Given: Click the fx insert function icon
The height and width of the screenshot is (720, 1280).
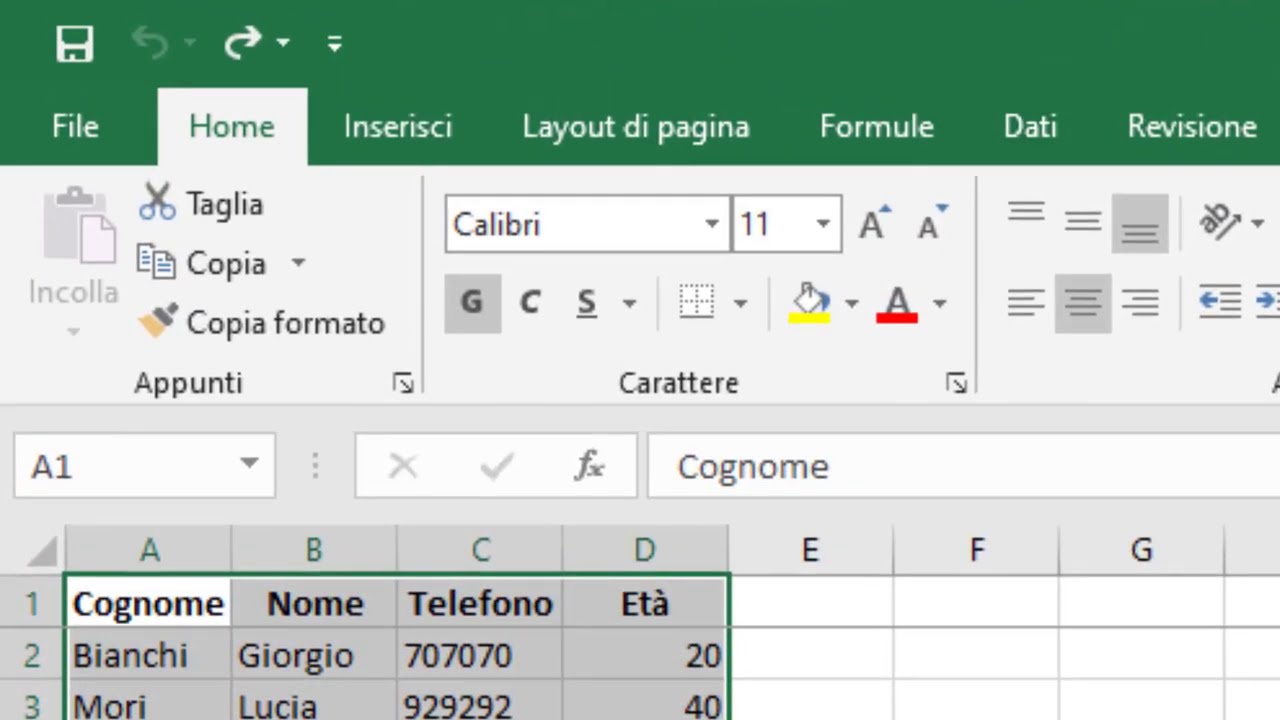Looking at the screenshot, I should (x=589, y=465).
